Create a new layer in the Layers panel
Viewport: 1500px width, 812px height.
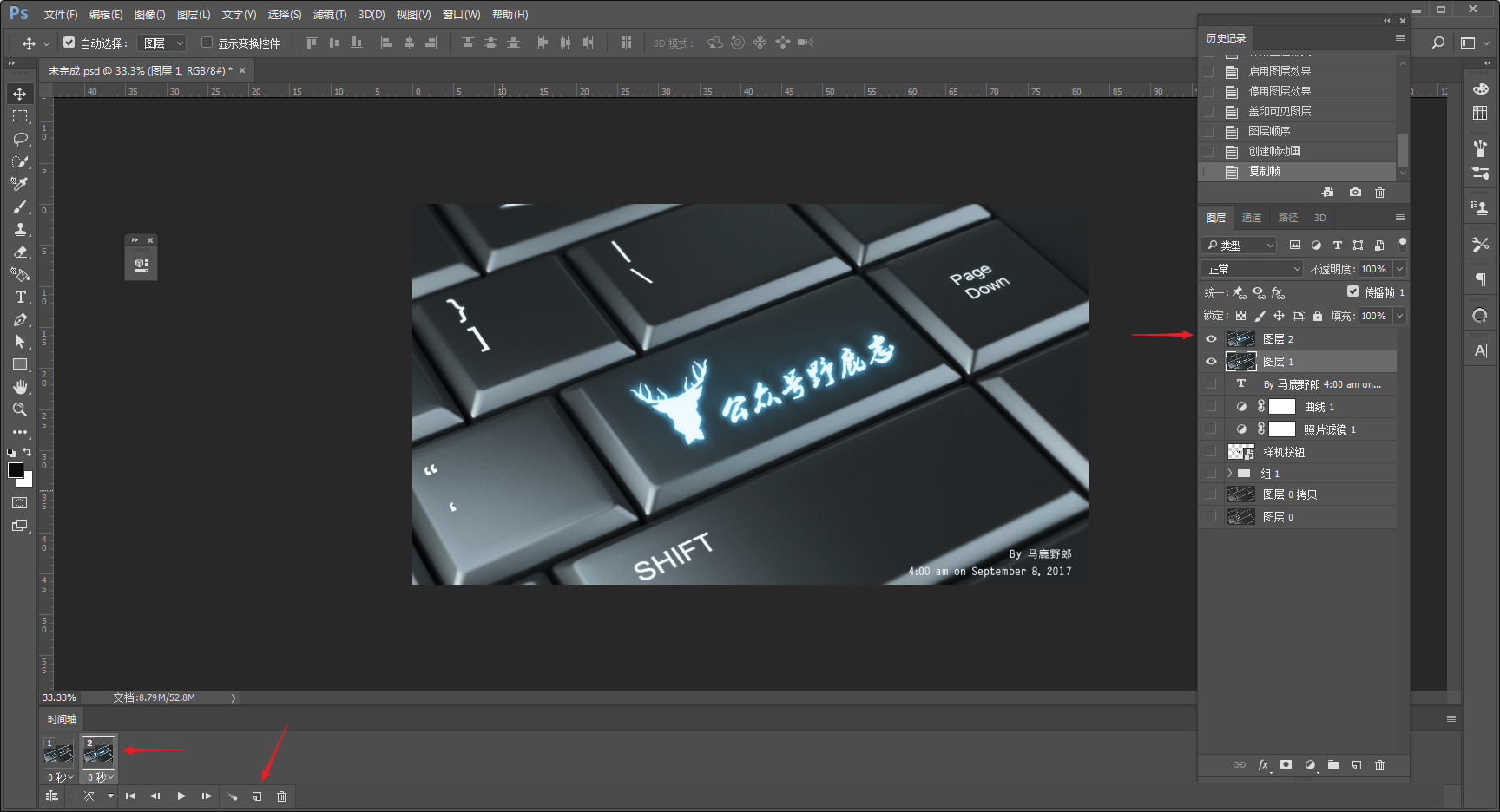[x=1356, y=765]
